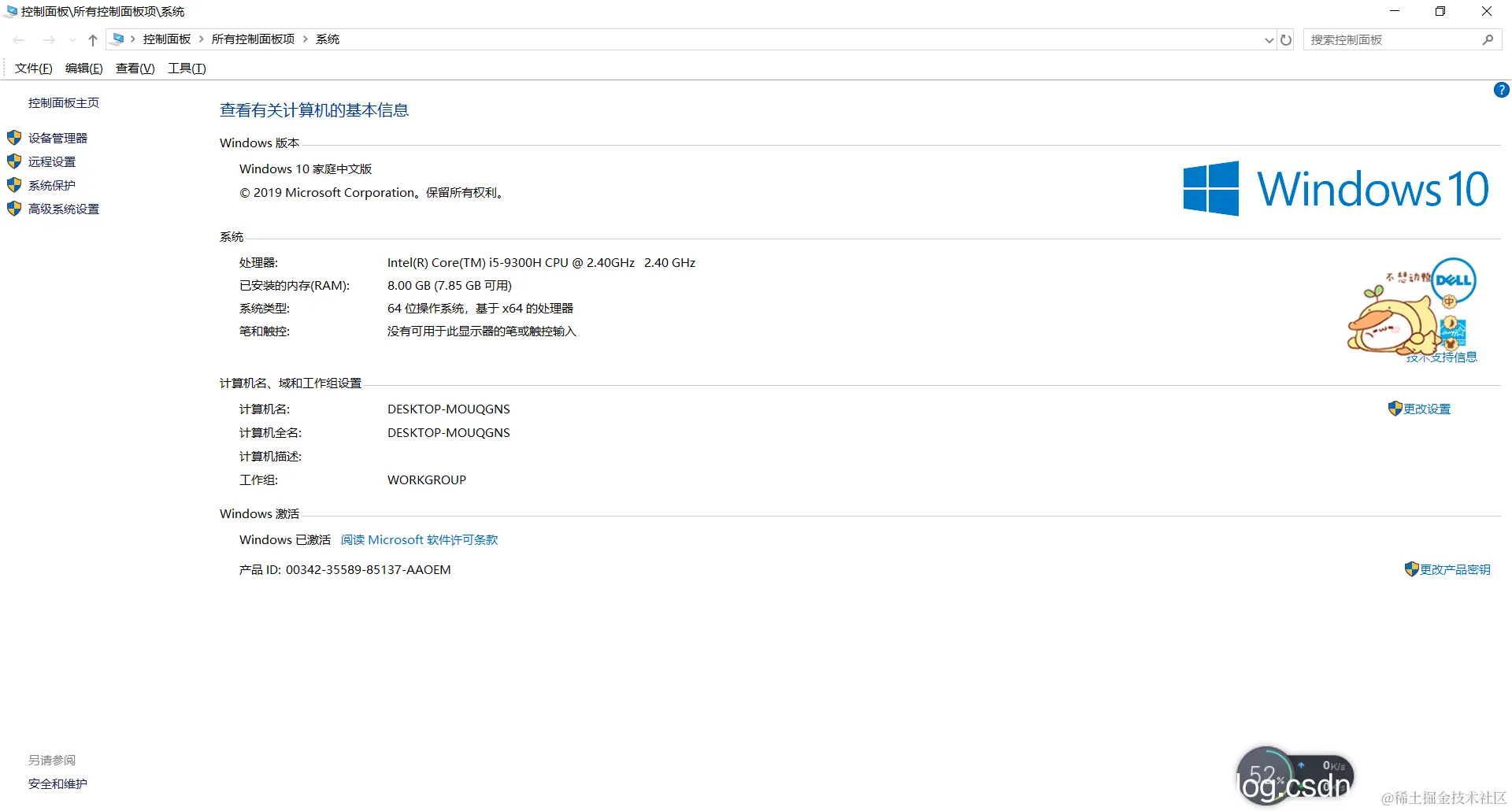The width and height of the screenshot is (1512, 811).
Task: Go forward with the right arrow button
Action: click(x=49, y=39)
